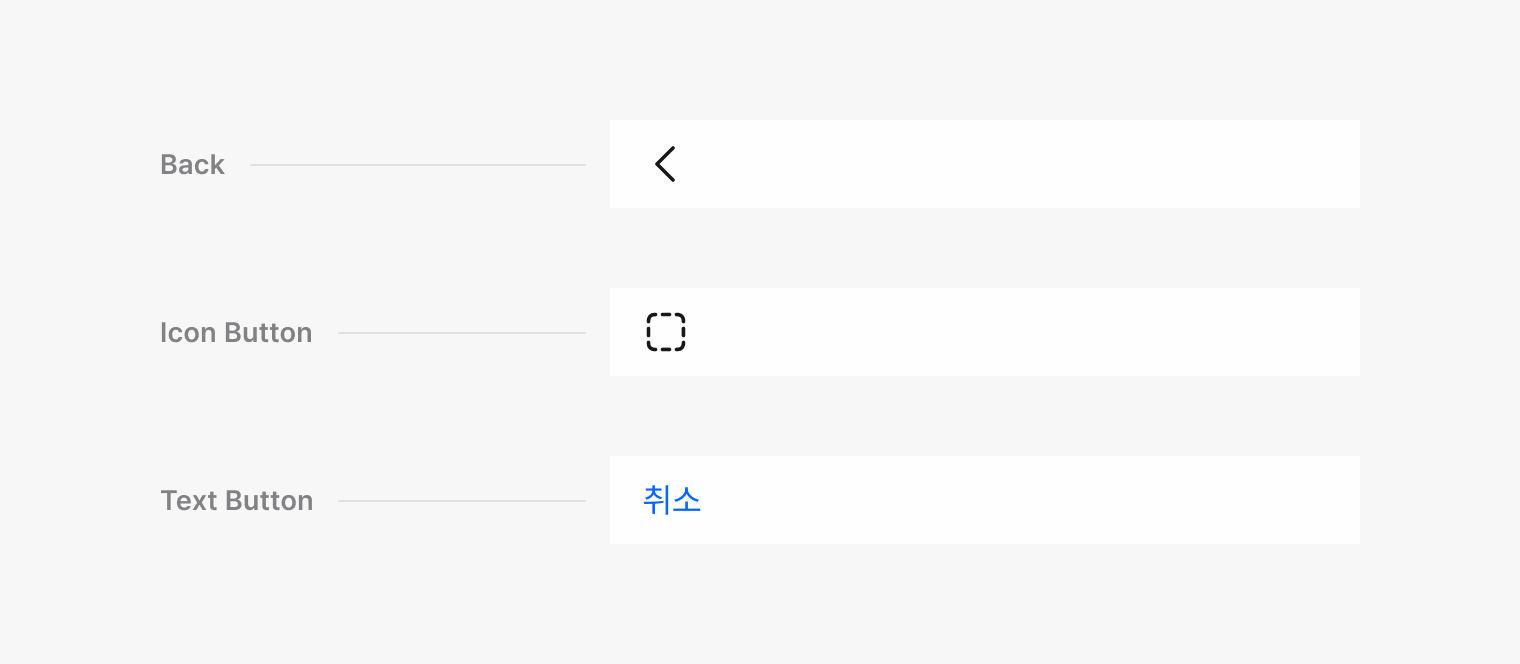The height and width of the screenshot is (664, 1520).
Task: Click the connector line beside Icon Button label
Action: [461, 333]
